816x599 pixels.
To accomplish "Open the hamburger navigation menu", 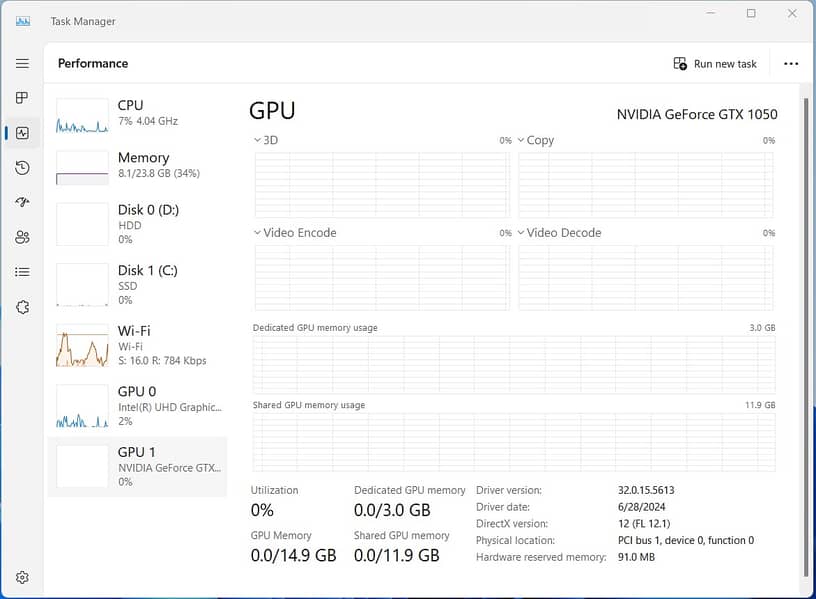I will tap(22, 63).
